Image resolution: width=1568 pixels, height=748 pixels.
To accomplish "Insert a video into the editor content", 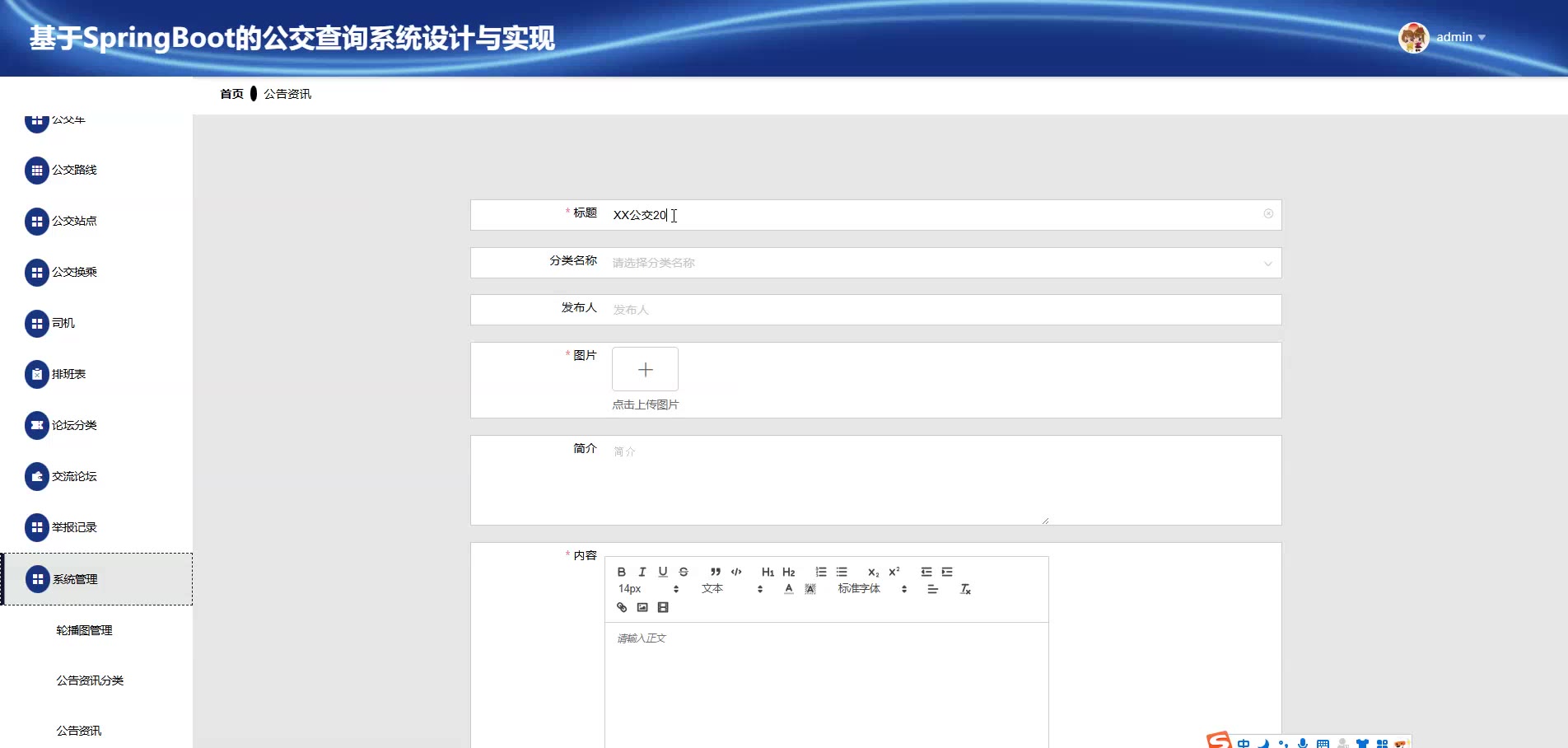I will [663, 607].
